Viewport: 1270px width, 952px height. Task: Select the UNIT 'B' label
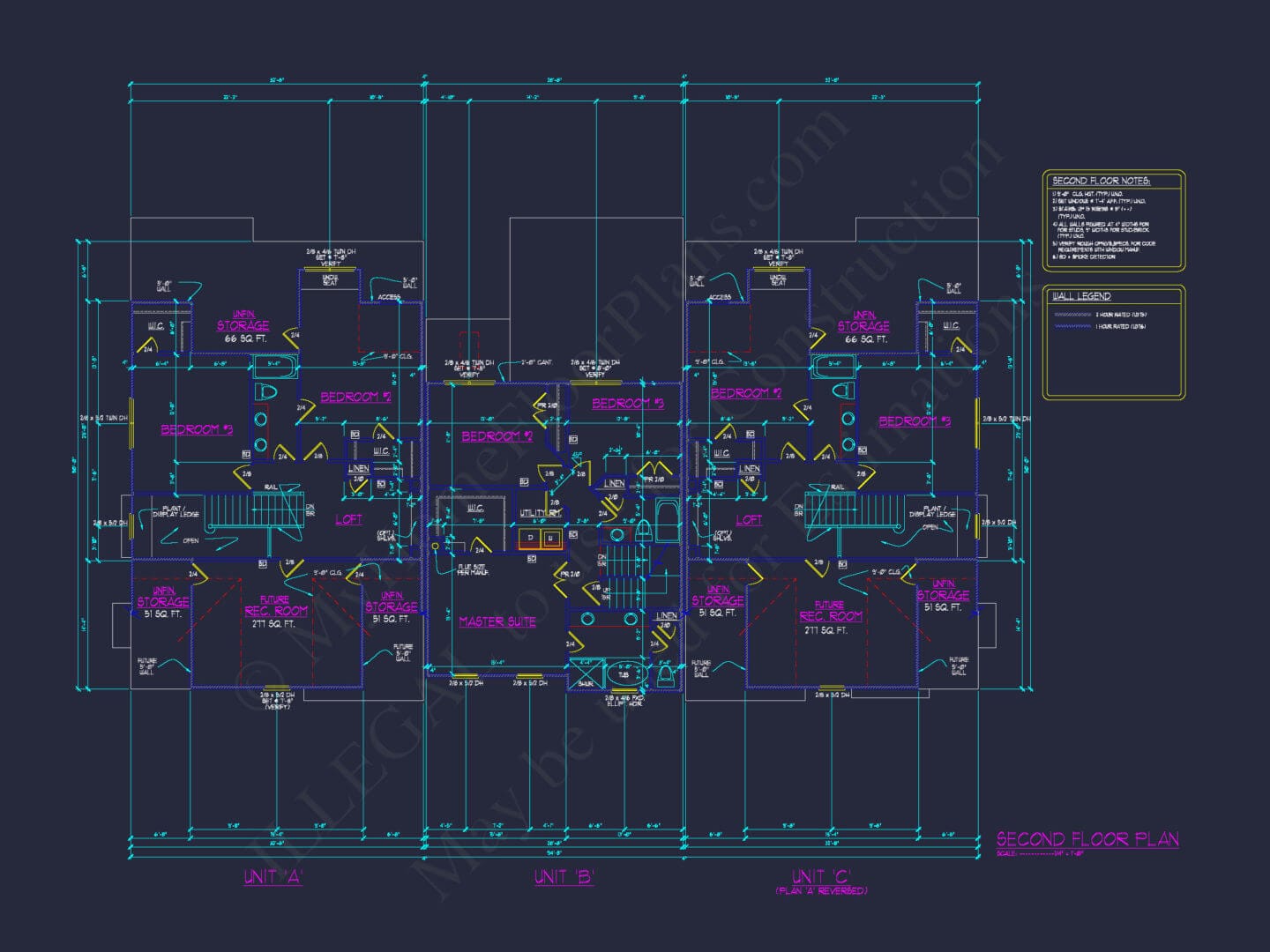pyautogui.click(x=564, y=877)
